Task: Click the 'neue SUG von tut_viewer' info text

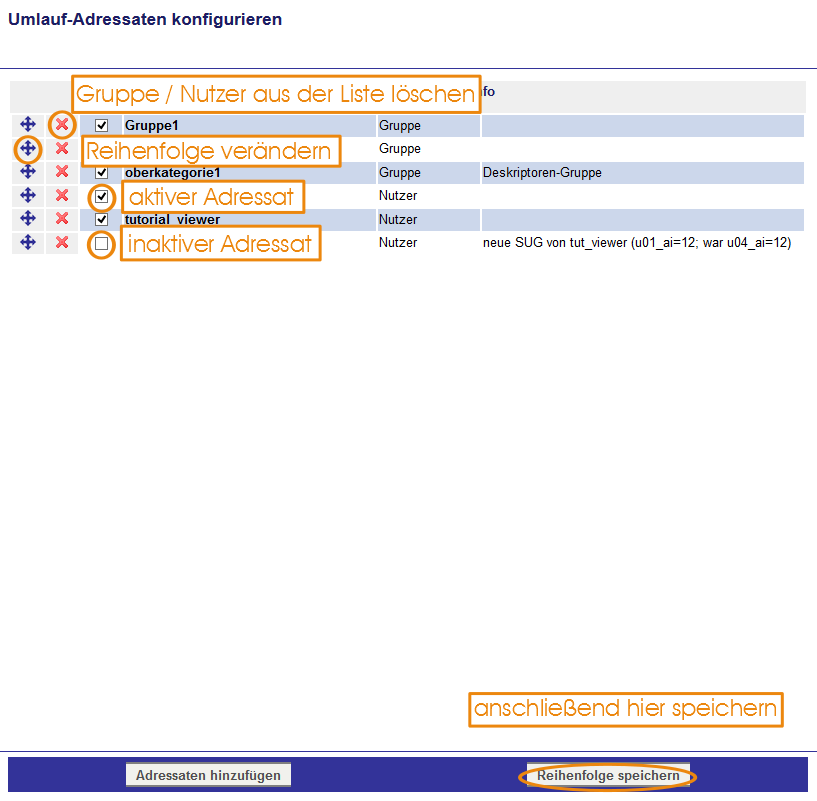Action: (637, 242)
